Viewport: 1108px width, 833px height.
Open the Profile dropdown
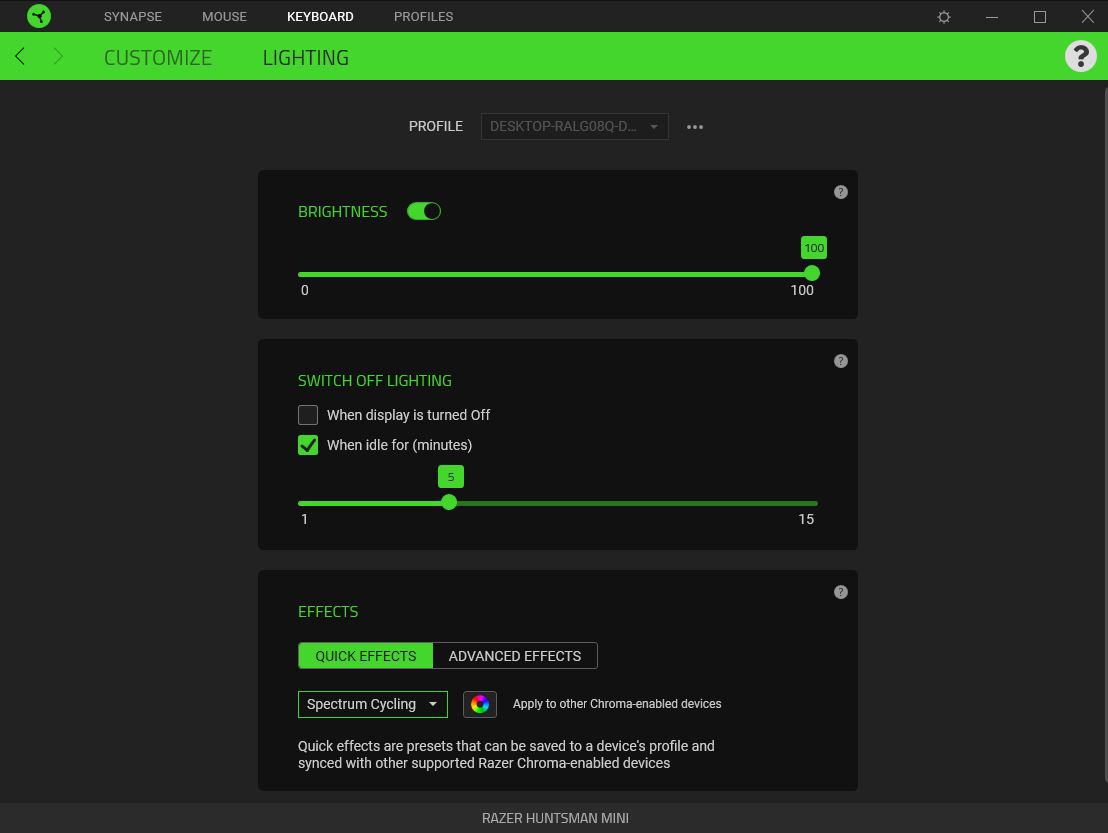(x=574, y=127)
